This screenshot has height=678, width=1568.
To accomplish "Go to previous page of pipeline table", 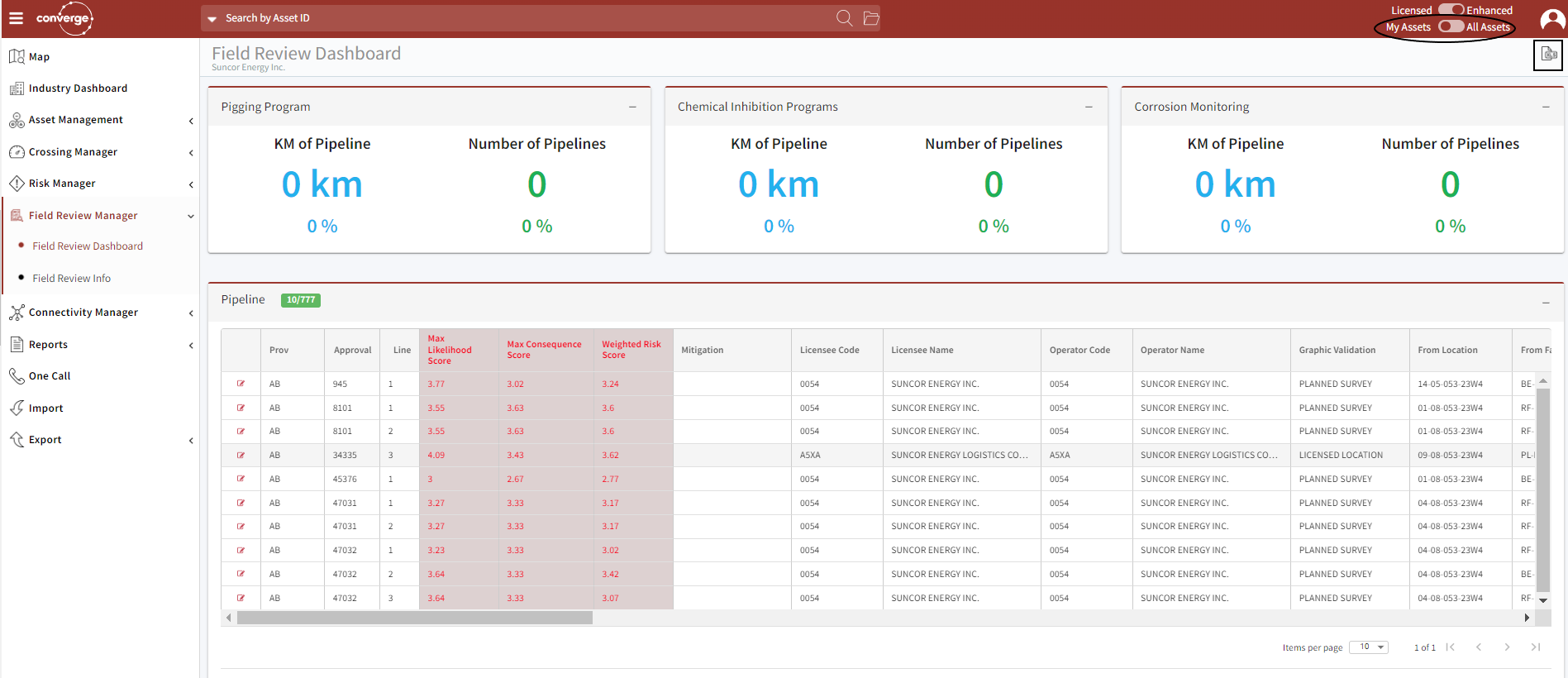I will point(1479,647).
